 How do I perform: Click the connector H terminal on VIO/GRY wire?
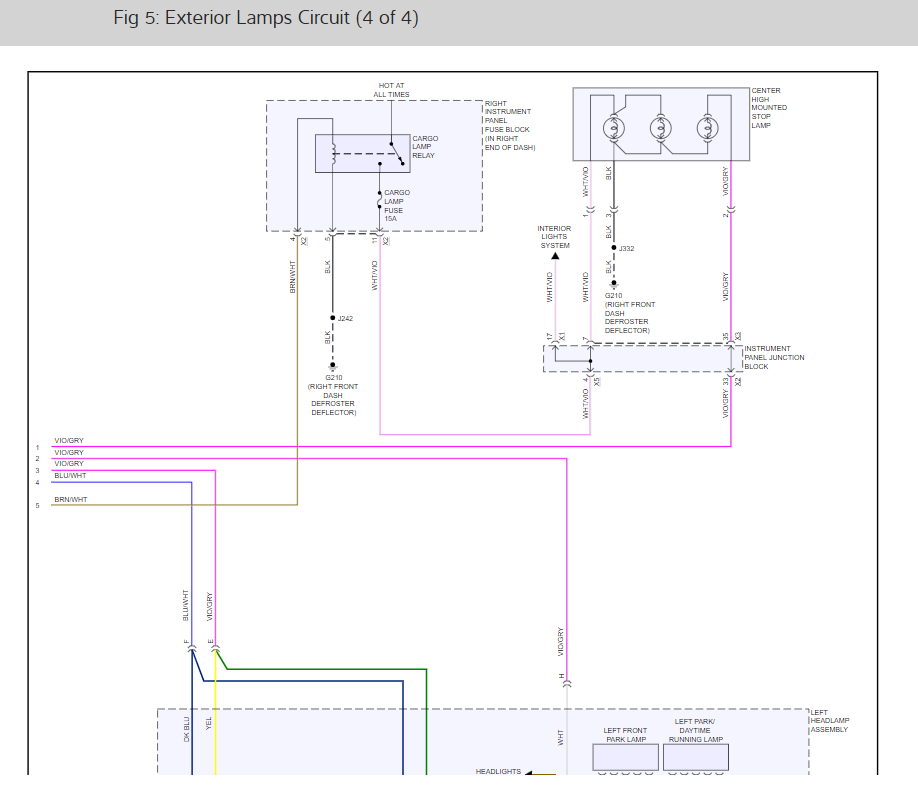click(567, 683)
